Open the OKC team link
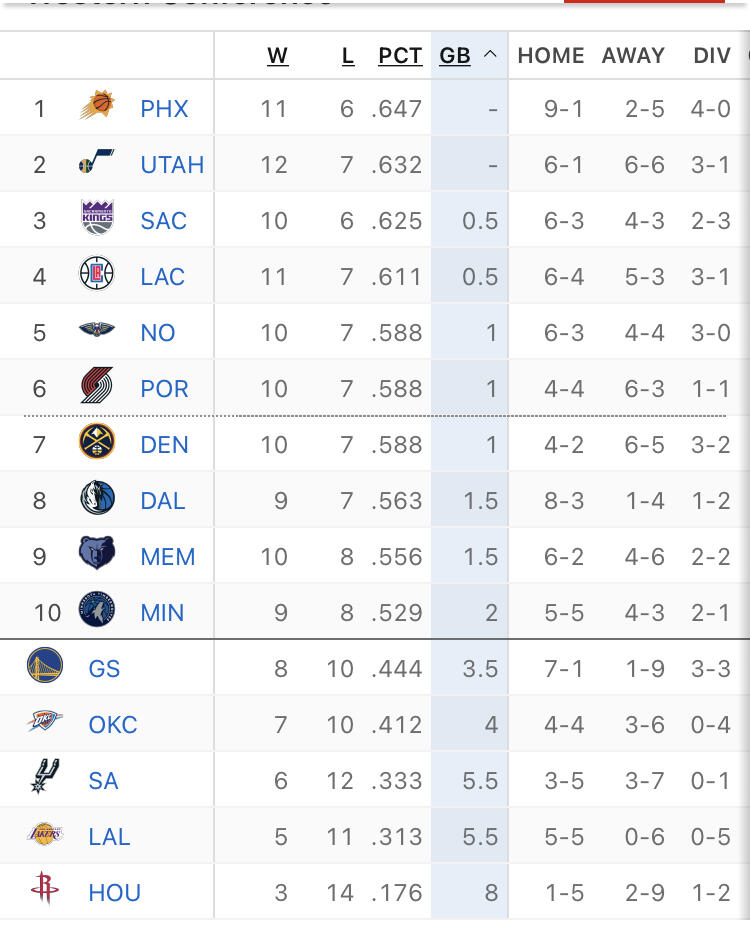750x929 pixels. 113,725
